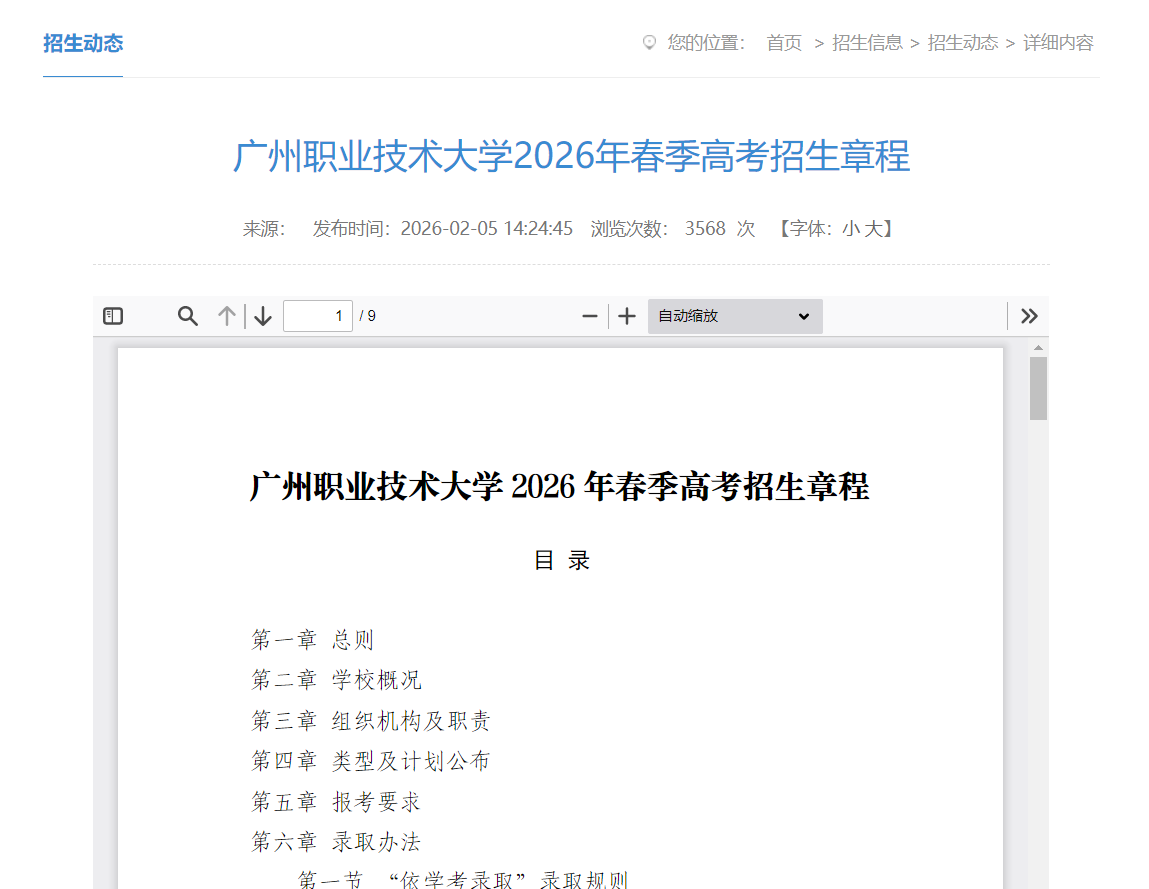1149x889 pixels.
Task: Zoom out of the document
Action: click(x=589, y=315)
